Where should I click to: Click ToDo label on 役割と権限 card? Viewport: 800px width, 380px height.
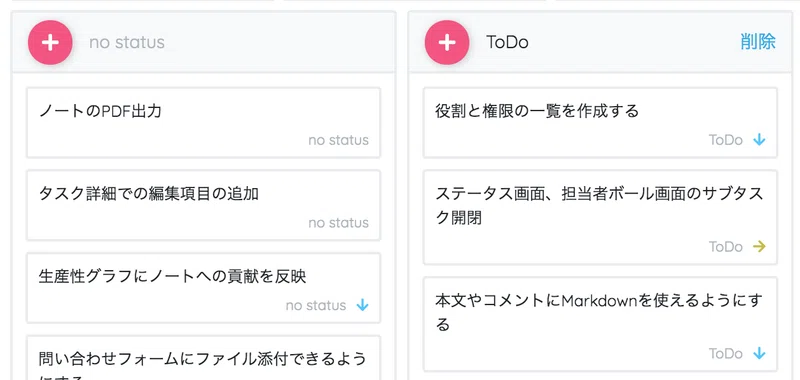(726, 140)
